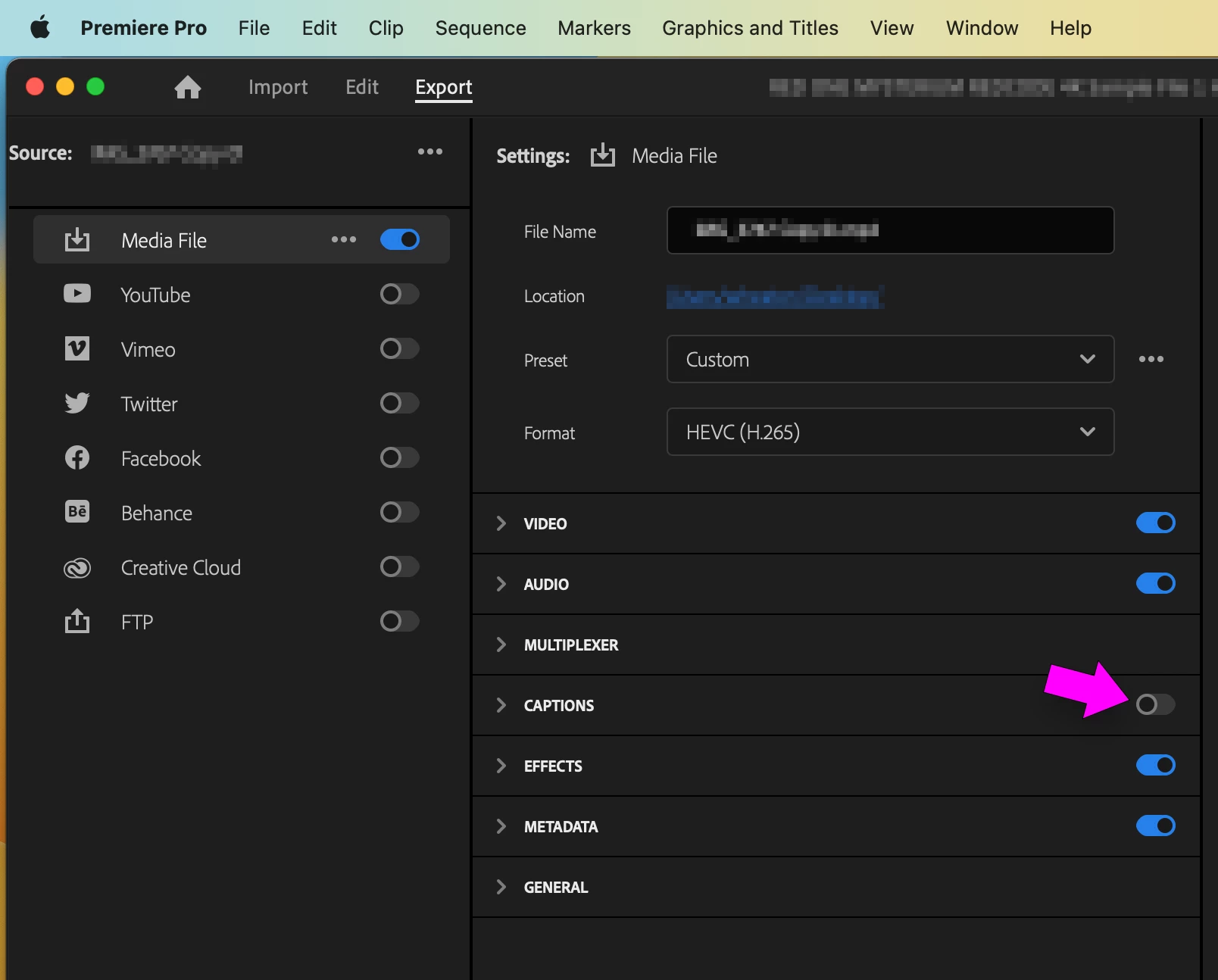Enable the FTP destination toggle
The width and height of the screenshot is (1218, 980).
(400, 621)
